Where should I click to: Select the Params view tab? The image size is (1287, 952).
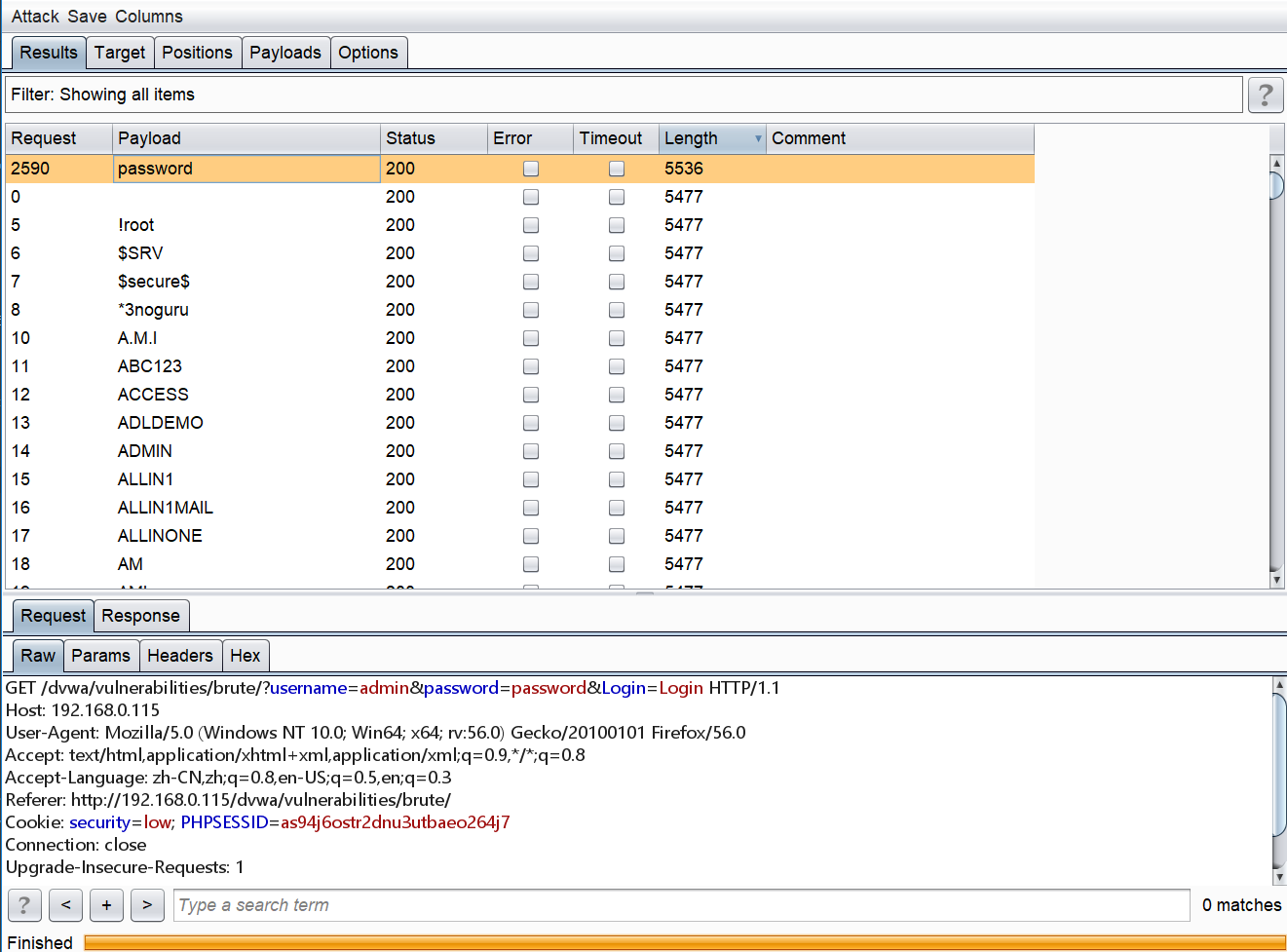pyautogui.click(x=101, y=656)
